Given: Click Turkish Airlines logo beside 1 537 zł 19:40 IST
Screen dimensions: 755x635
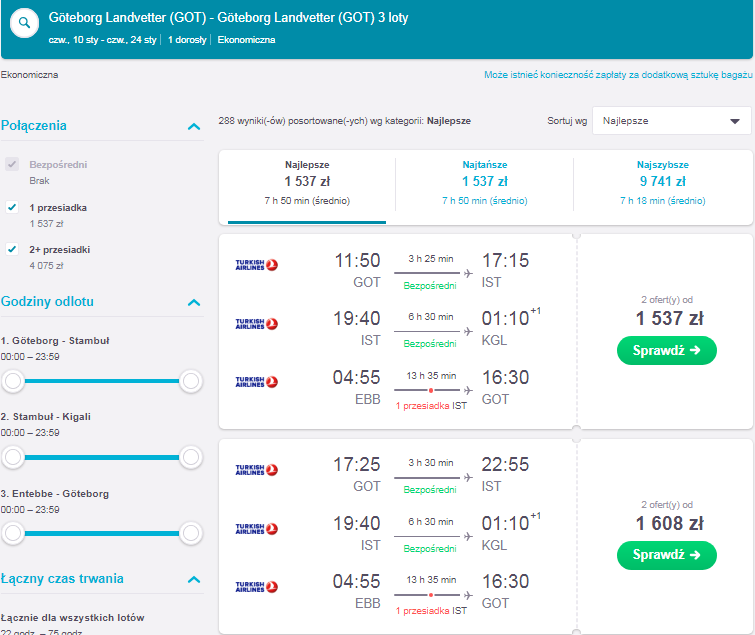Looking at the screenshot, I should (257, 324).
